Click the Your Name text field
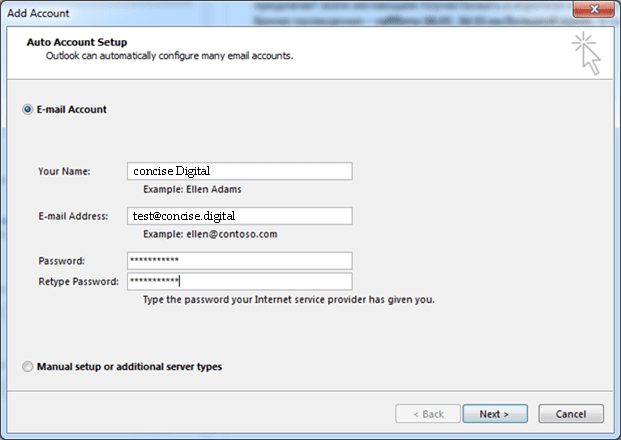 239,171
